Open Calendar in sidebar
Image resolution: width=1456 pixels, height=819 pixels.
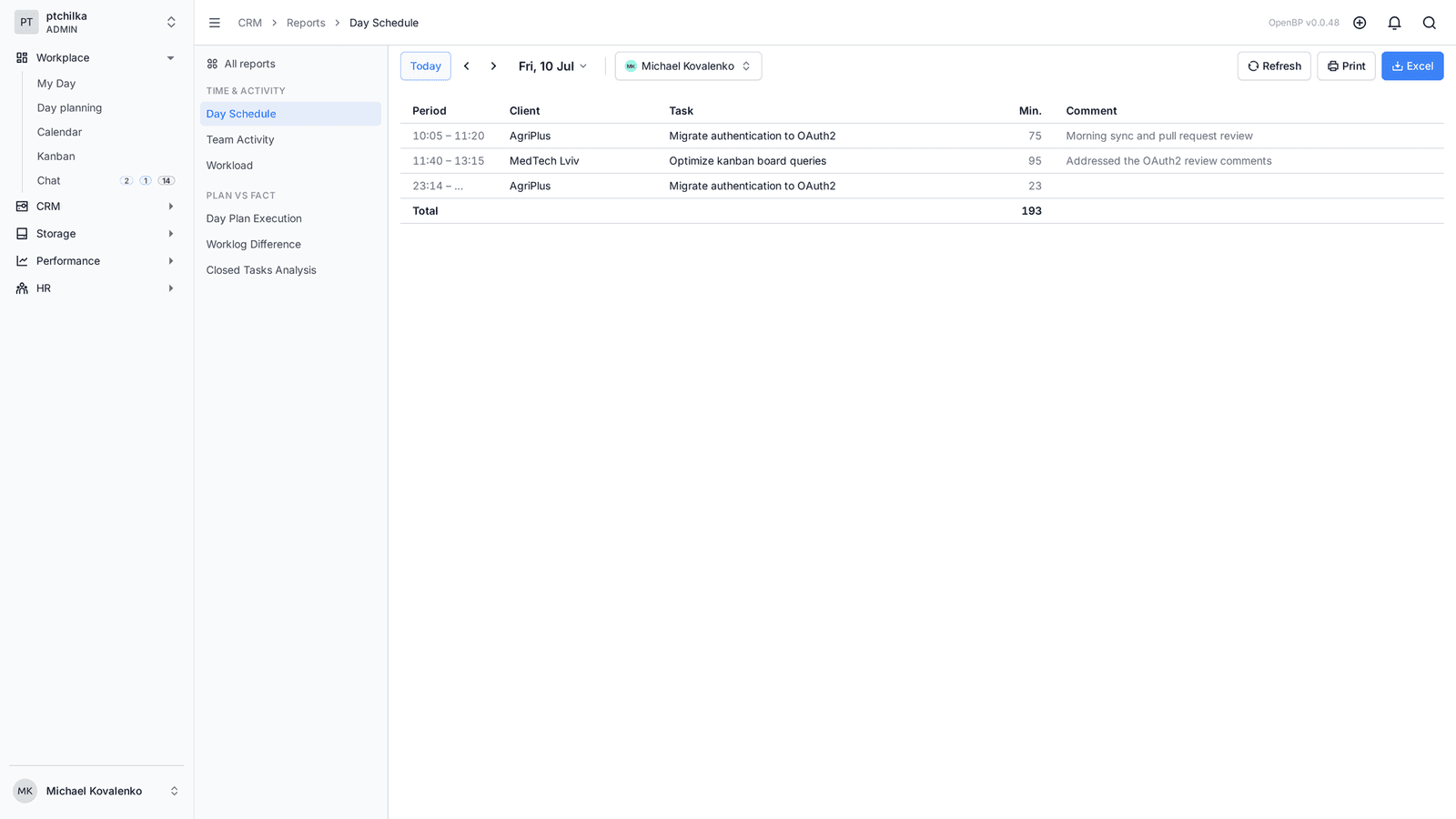coord(59,132)
